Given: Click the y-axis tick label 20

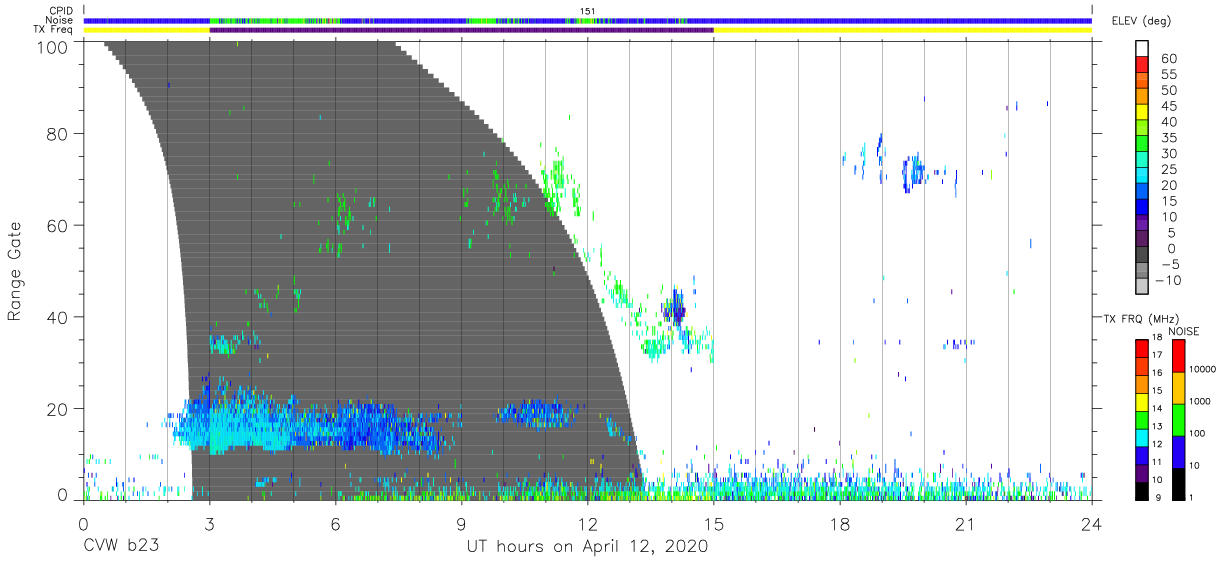Looking at the screenshot, I should coord(57,409).
